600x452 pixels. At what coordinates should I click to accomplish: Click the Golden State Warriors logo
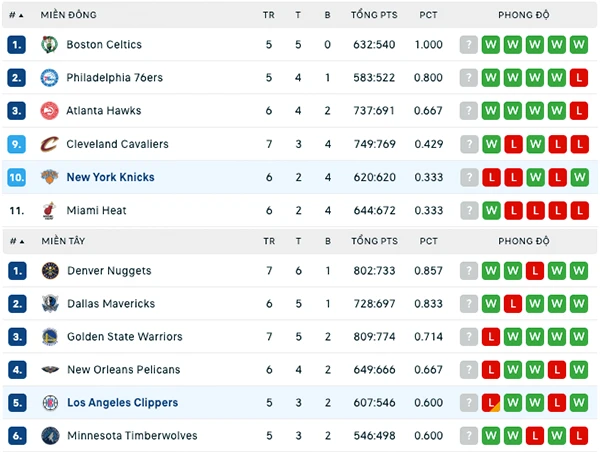(x=50, y=337)
